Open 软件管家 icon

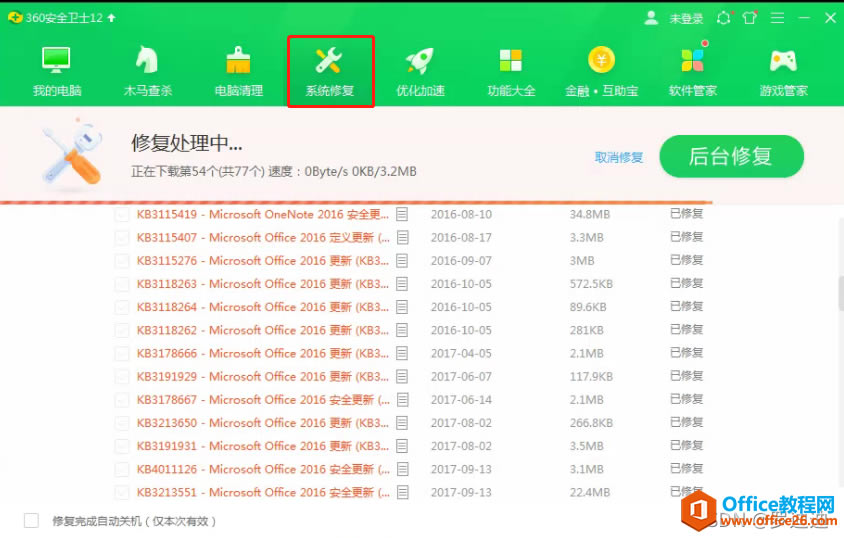pos(692,60)
